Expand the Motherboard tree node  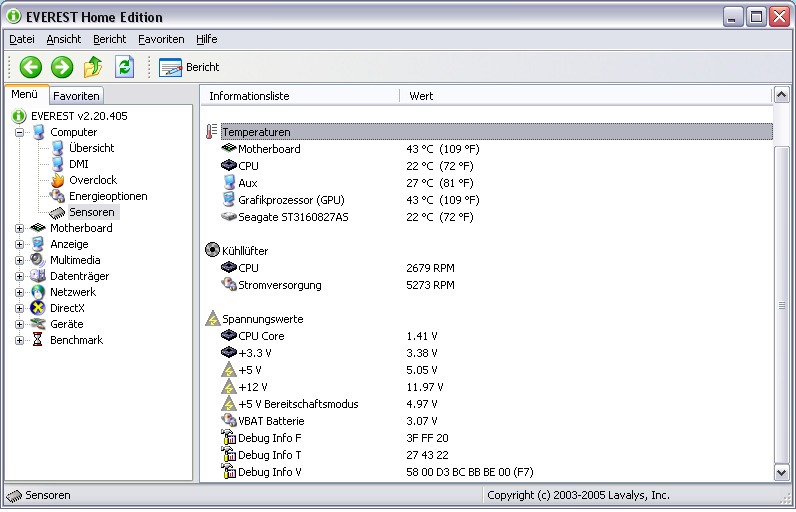coord(19,228)
